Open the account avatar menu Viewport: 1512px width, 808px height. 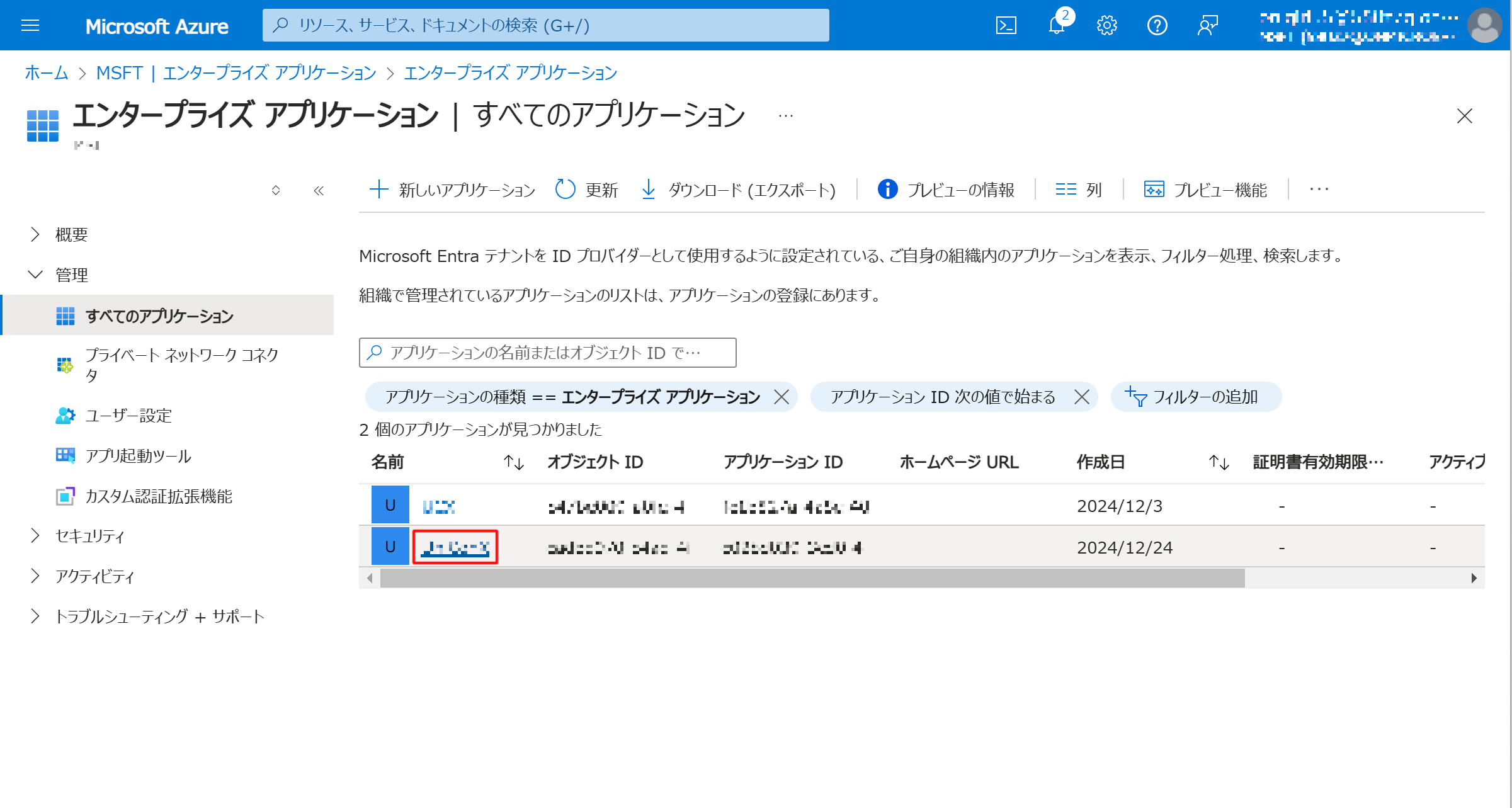(1485, 25)
